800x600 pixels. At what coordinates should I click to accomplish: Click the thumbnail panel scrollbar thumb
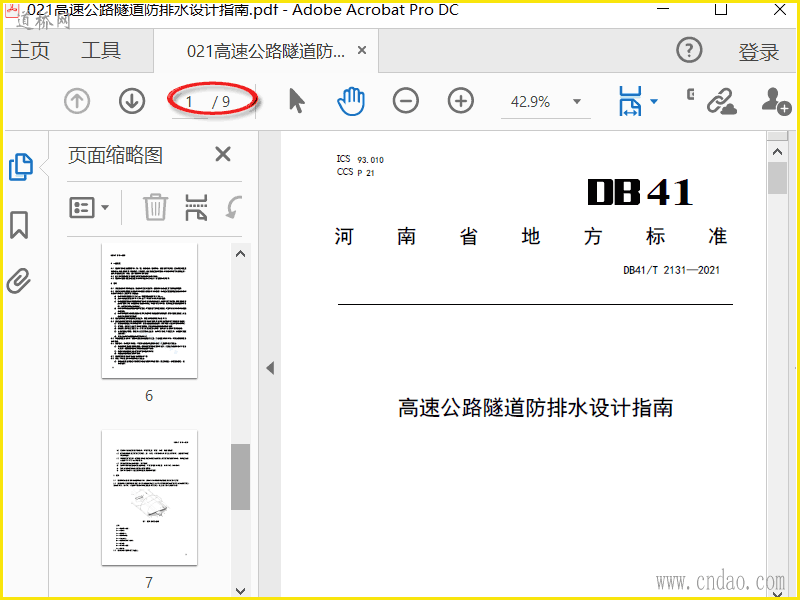(x=240, y=477)
